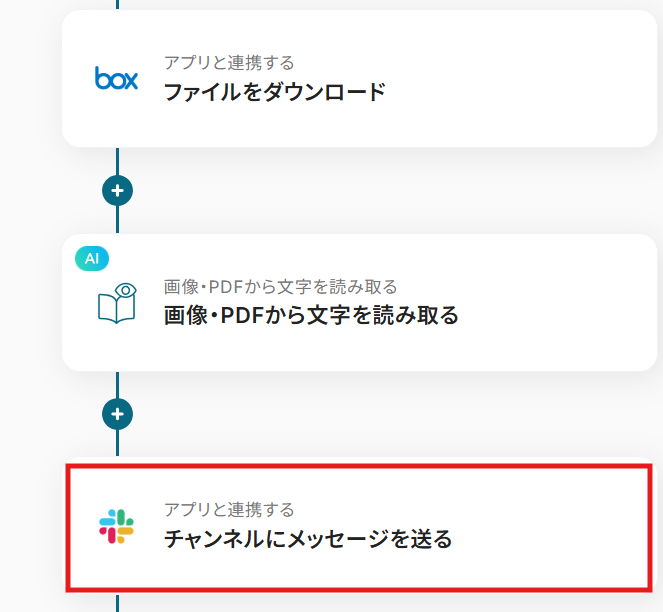Click the connector line above the Box card
This screenshot has height=612, width=663.
[117, 4]
